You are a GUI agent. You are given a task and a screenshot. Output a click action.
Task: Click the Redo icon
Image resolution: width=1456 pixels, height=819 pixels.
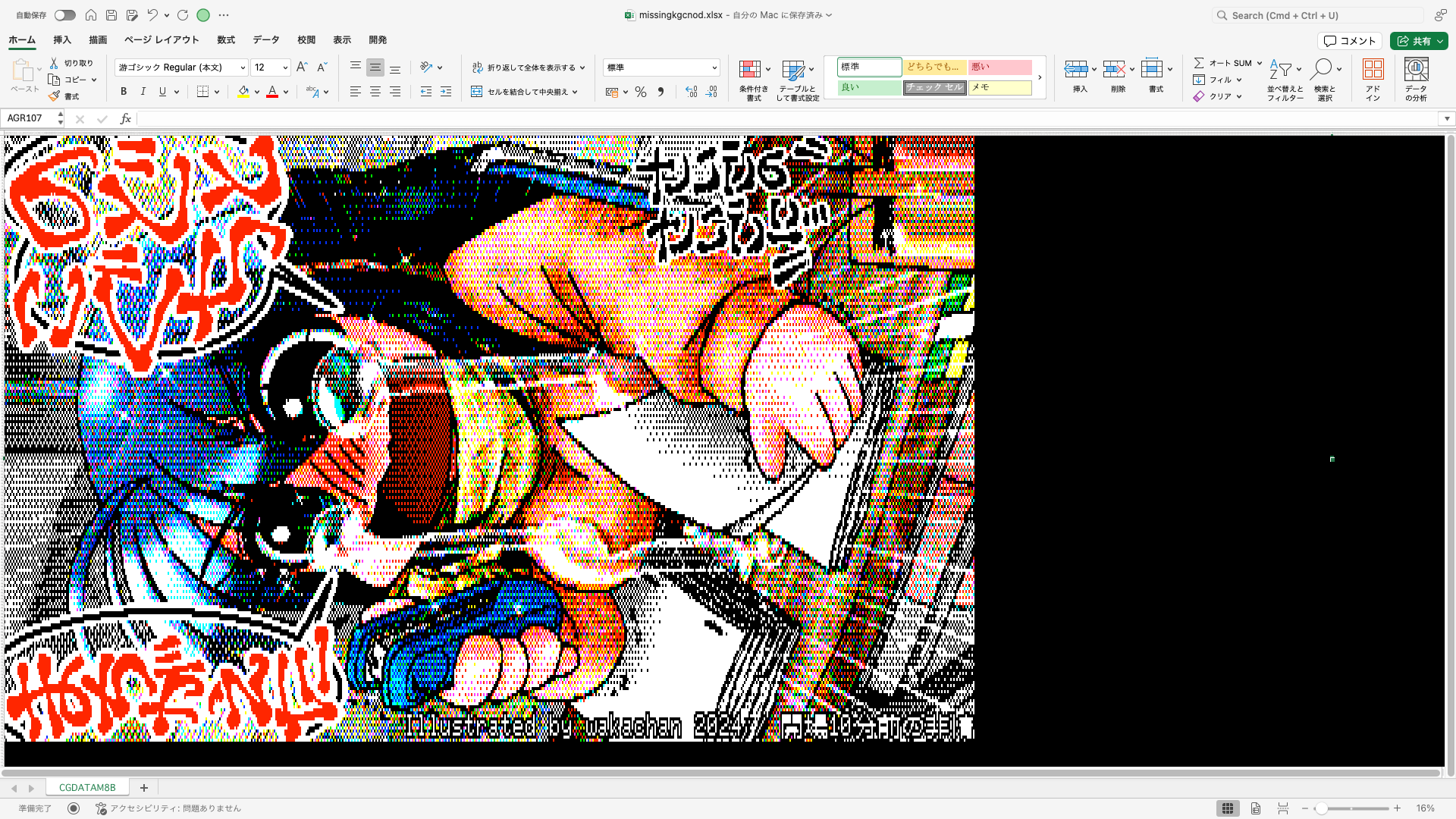click(183, 15)
